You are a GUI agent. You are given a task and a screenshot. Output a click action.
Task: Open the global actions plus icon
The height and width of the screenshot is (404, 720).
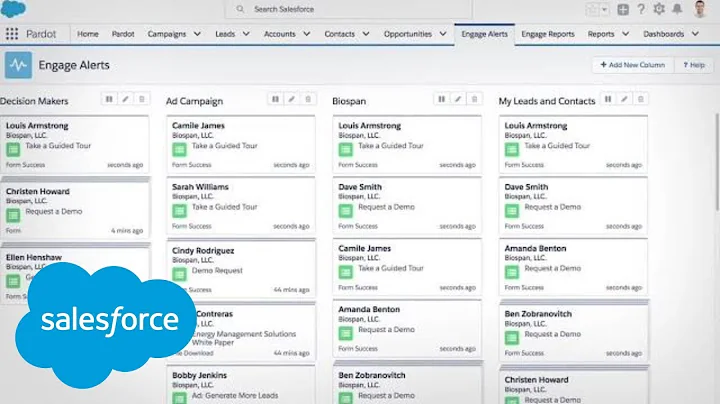pyautogui.click(x=623, y=9)
